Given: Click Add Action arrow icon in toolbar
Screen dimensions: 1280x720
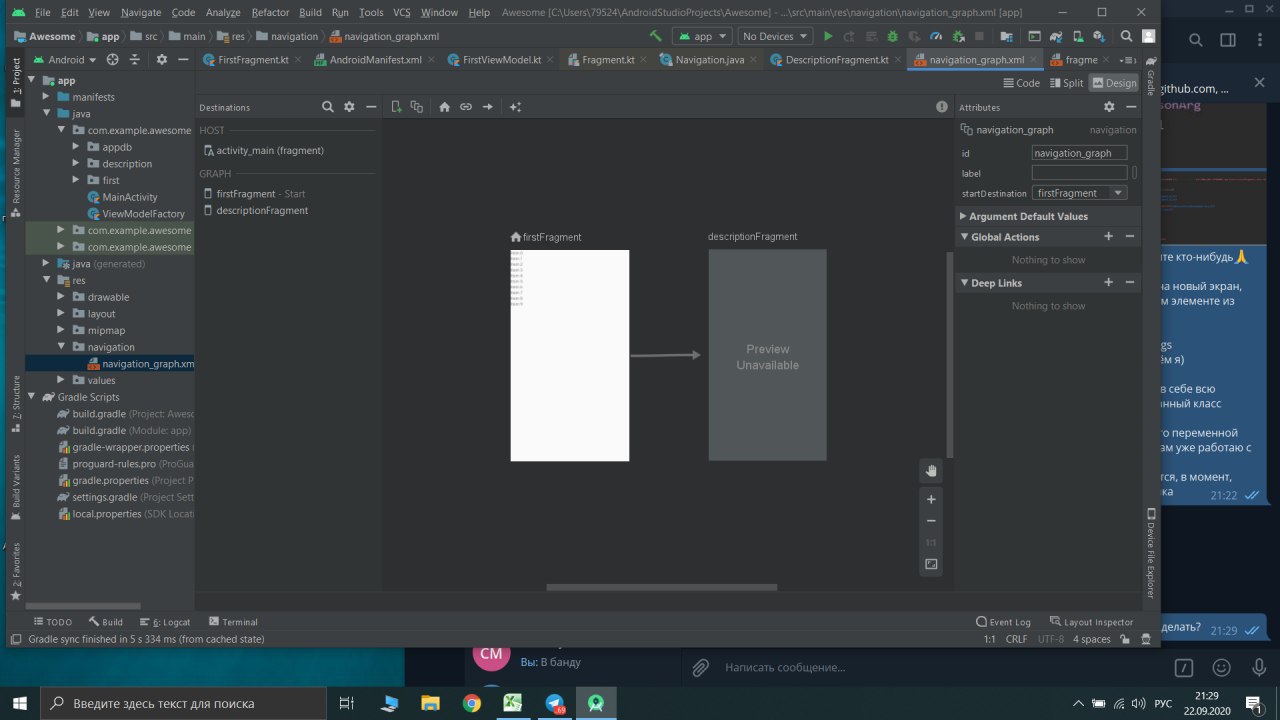Looking at the screenshot, I should 487,107.
